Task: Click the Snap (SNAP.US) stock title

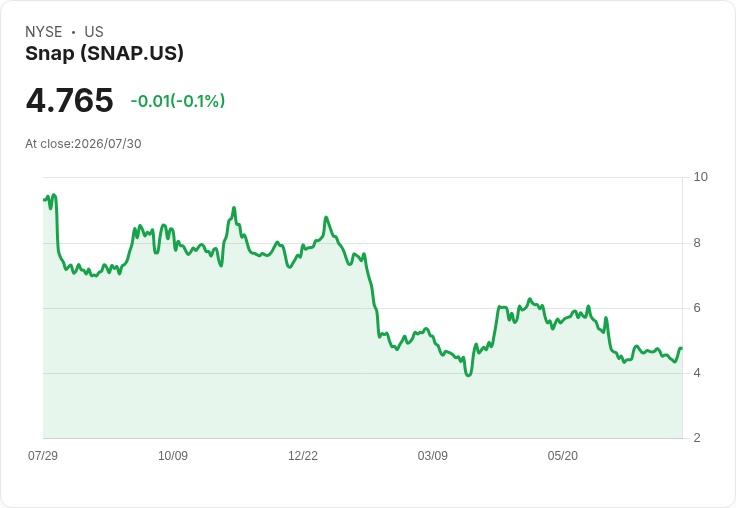Action: click(x=104, y=53)
